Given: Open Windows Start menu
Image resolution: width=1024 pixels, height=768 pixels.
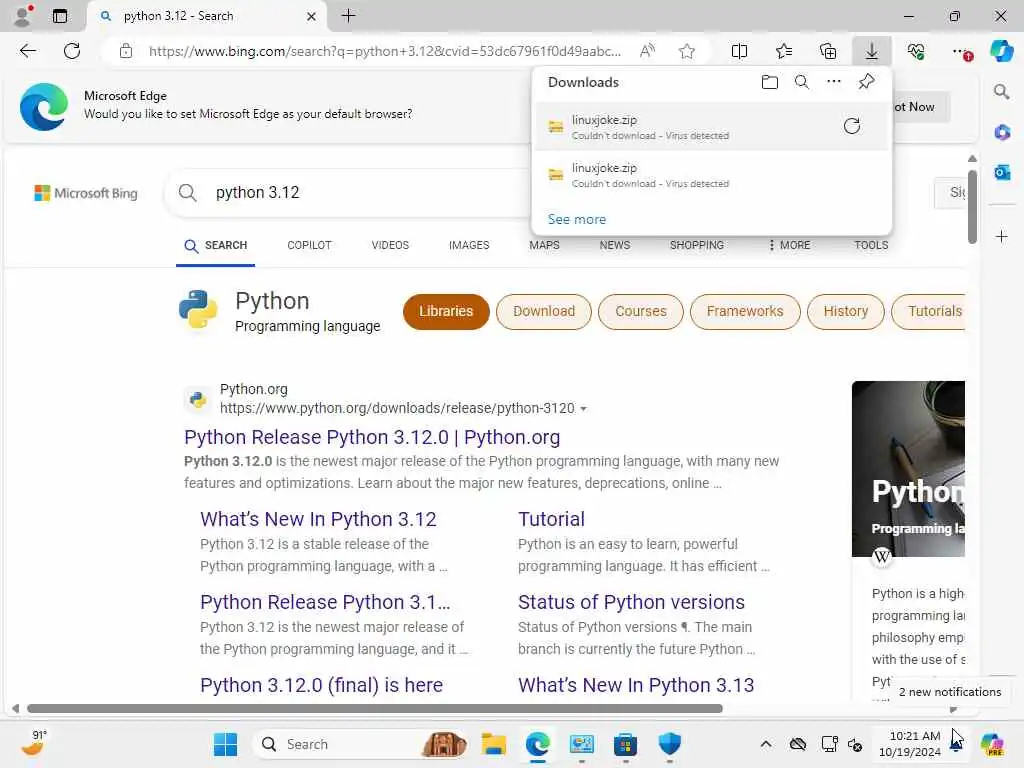Looking at the screenshot, I should [225, 744].
